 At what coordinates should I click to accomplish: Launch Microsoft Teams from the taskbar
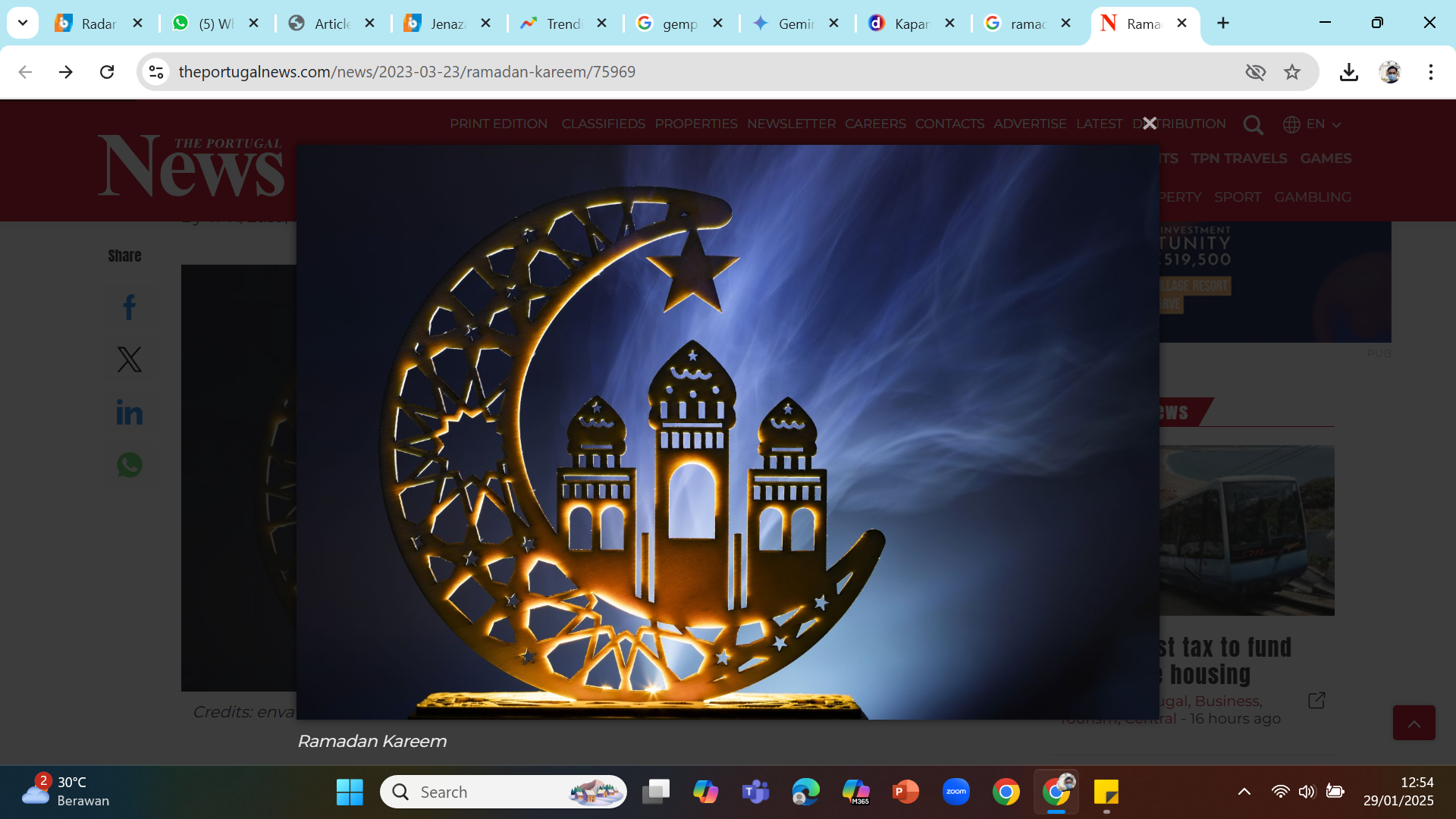[x=755, y=792]
